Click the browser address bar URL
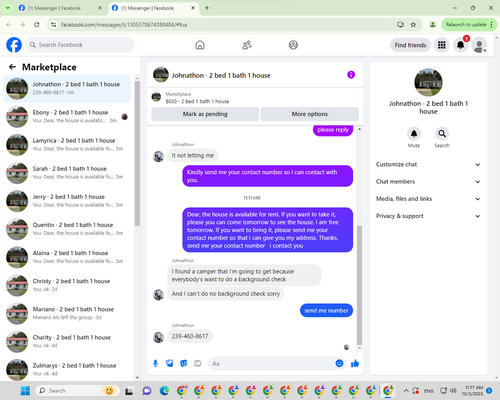500x400 pixels. pyautogui.click(x=124, y=25)
